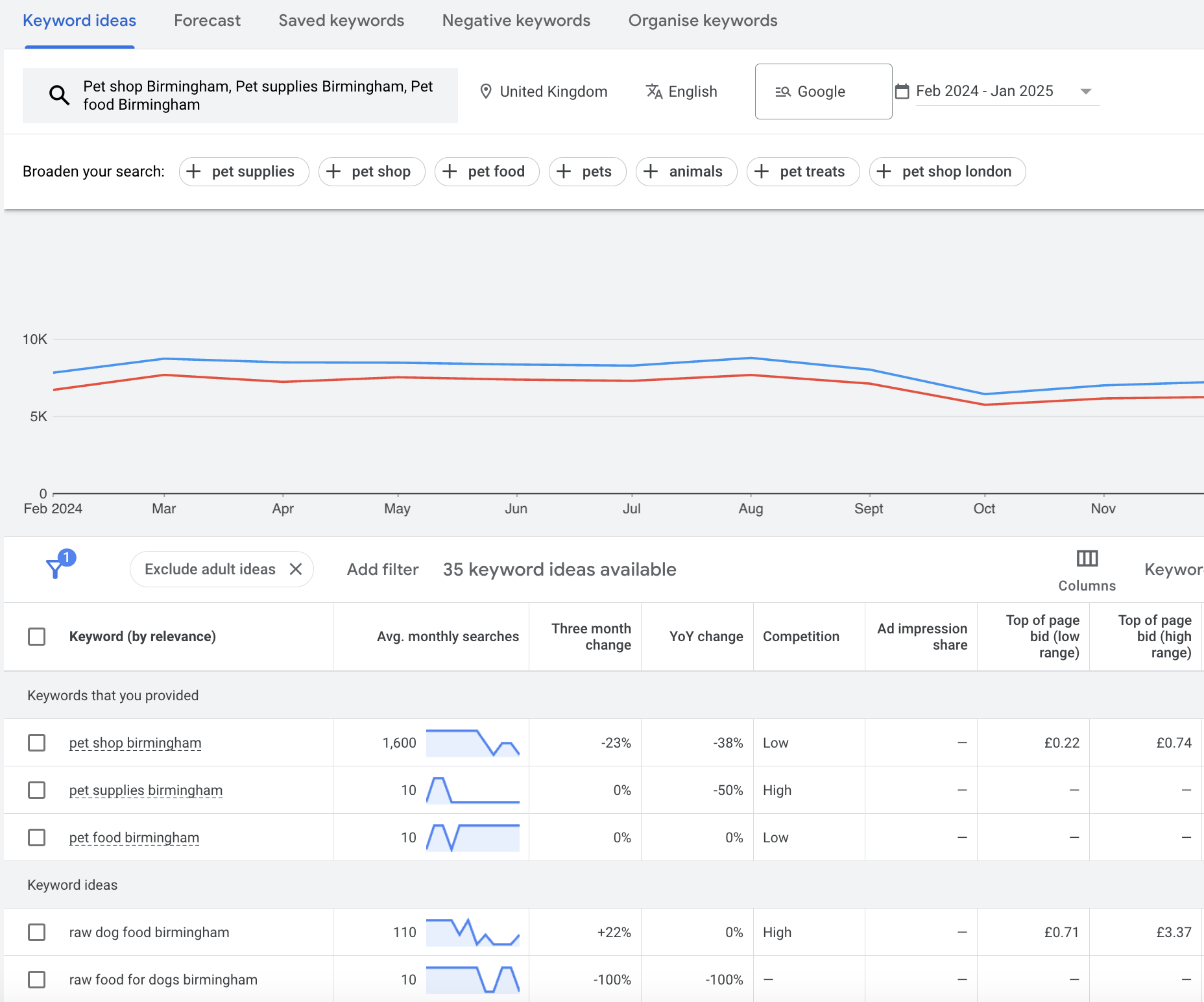This screenshot has height=1002, width=1204.
Task: Click the calendar icon for date range
Action: (904, 91)
